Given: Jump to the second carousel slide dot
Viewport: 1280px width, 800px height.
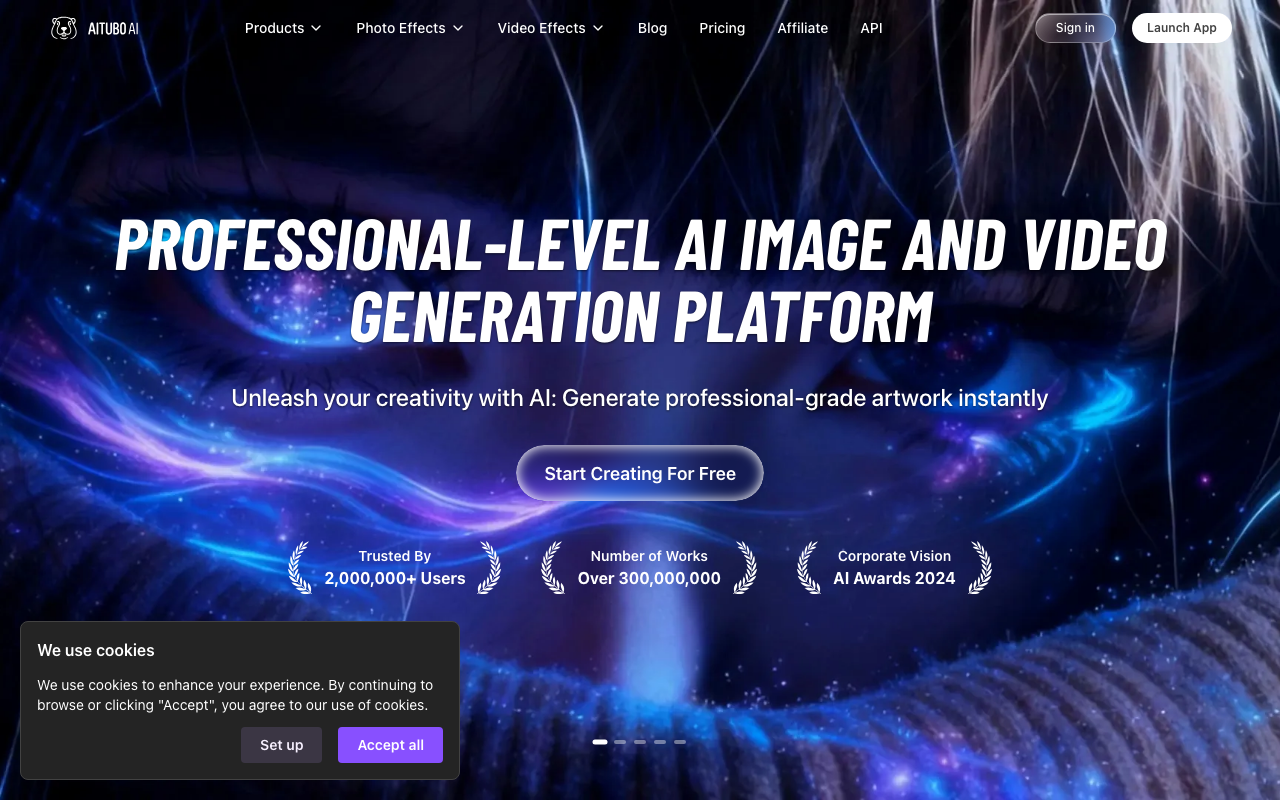Looking at the screenshot, I should pyautogui.click(x=620, y=742).
